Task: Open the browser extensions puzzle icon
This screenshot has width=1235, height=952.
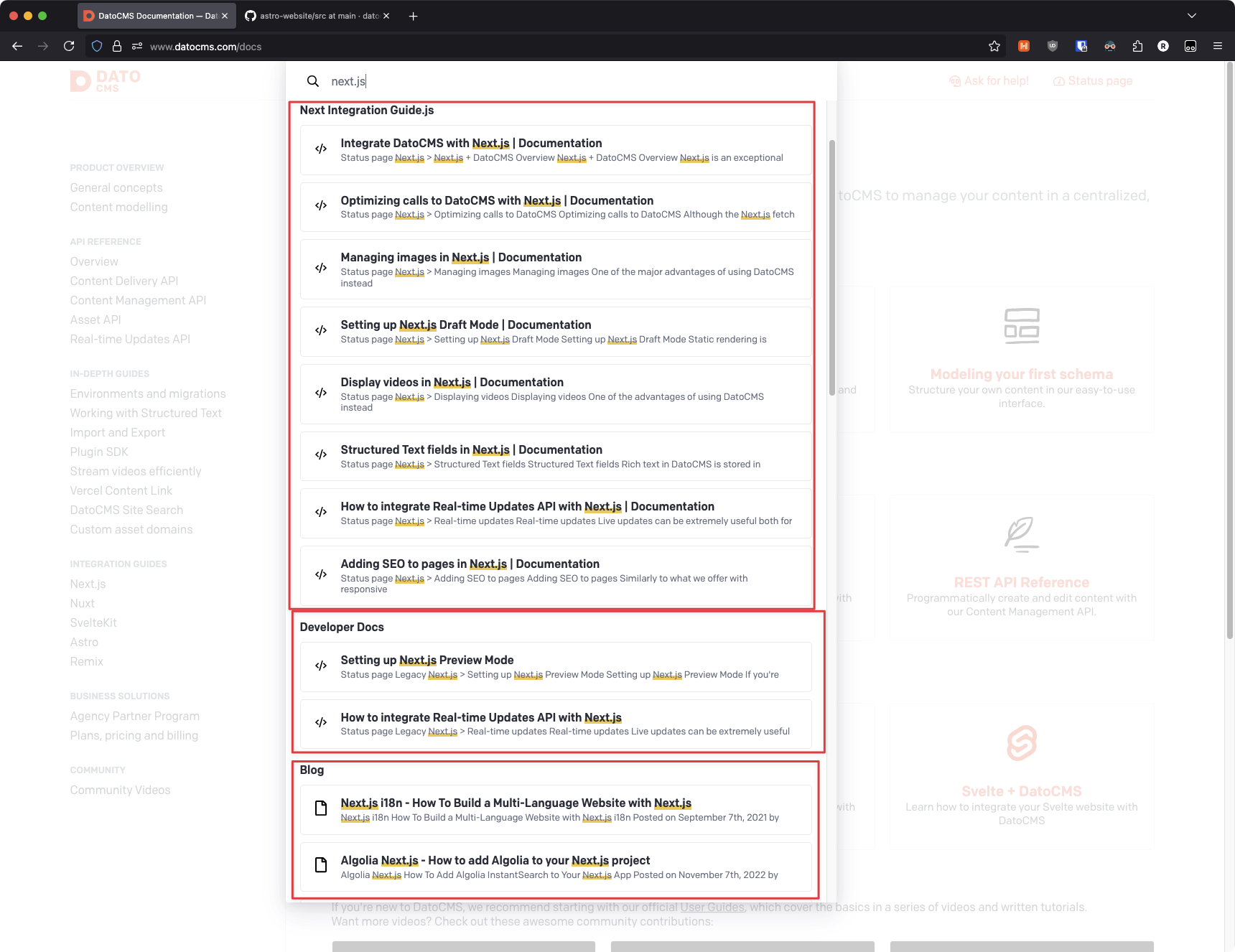Action: 1137,46
